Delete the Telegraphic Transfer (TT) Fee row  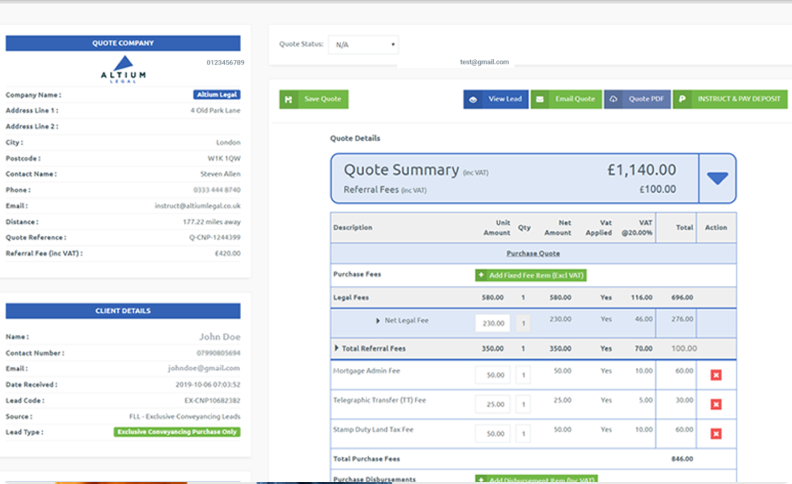coord(716,404)
